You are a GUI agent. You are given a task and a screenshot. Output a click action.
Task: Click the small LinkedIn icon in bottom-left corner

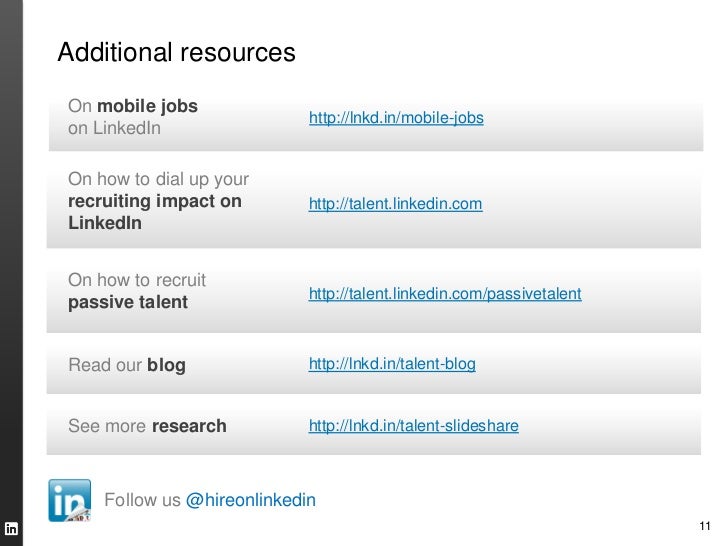point(13,527)
